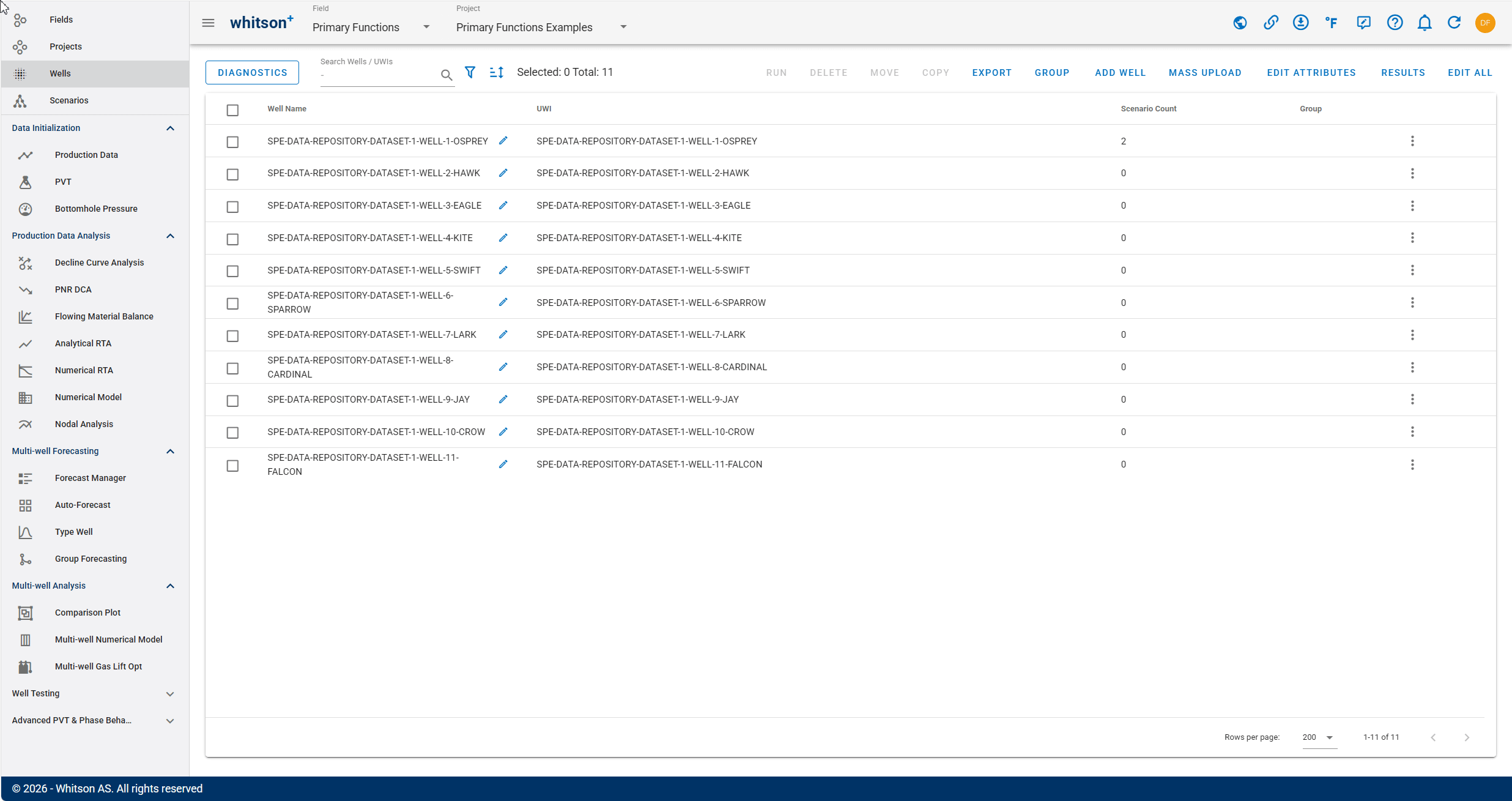Viewport: 1512px width, 801px height.
Task: Open the Field dropdown Primary Functions
Action: (371, 28)
